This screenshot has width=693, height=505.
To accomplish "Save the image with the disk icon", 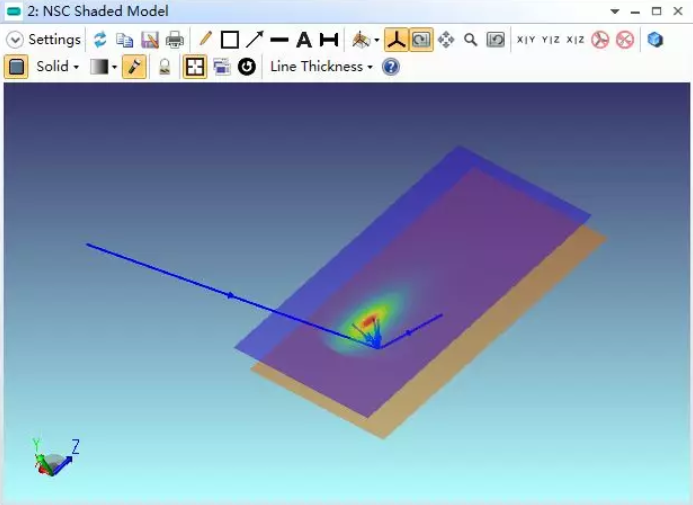I will [x=150, y=40].
